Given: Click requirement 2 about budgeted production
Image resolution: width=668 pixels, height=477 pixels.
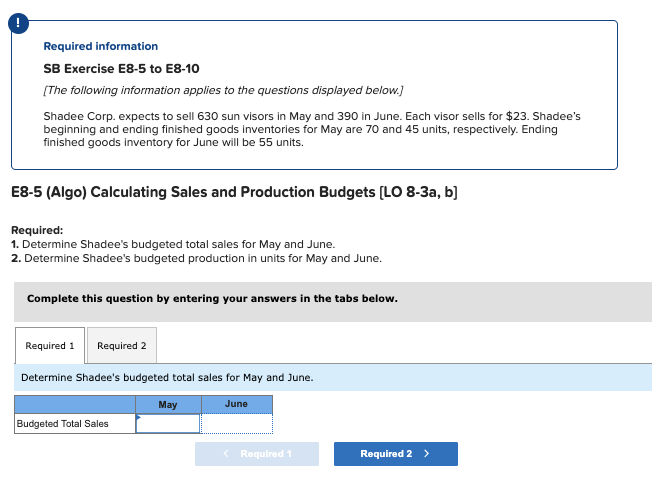Looking at the screenshot, I should pyautogui.click(x=197, y=258).
